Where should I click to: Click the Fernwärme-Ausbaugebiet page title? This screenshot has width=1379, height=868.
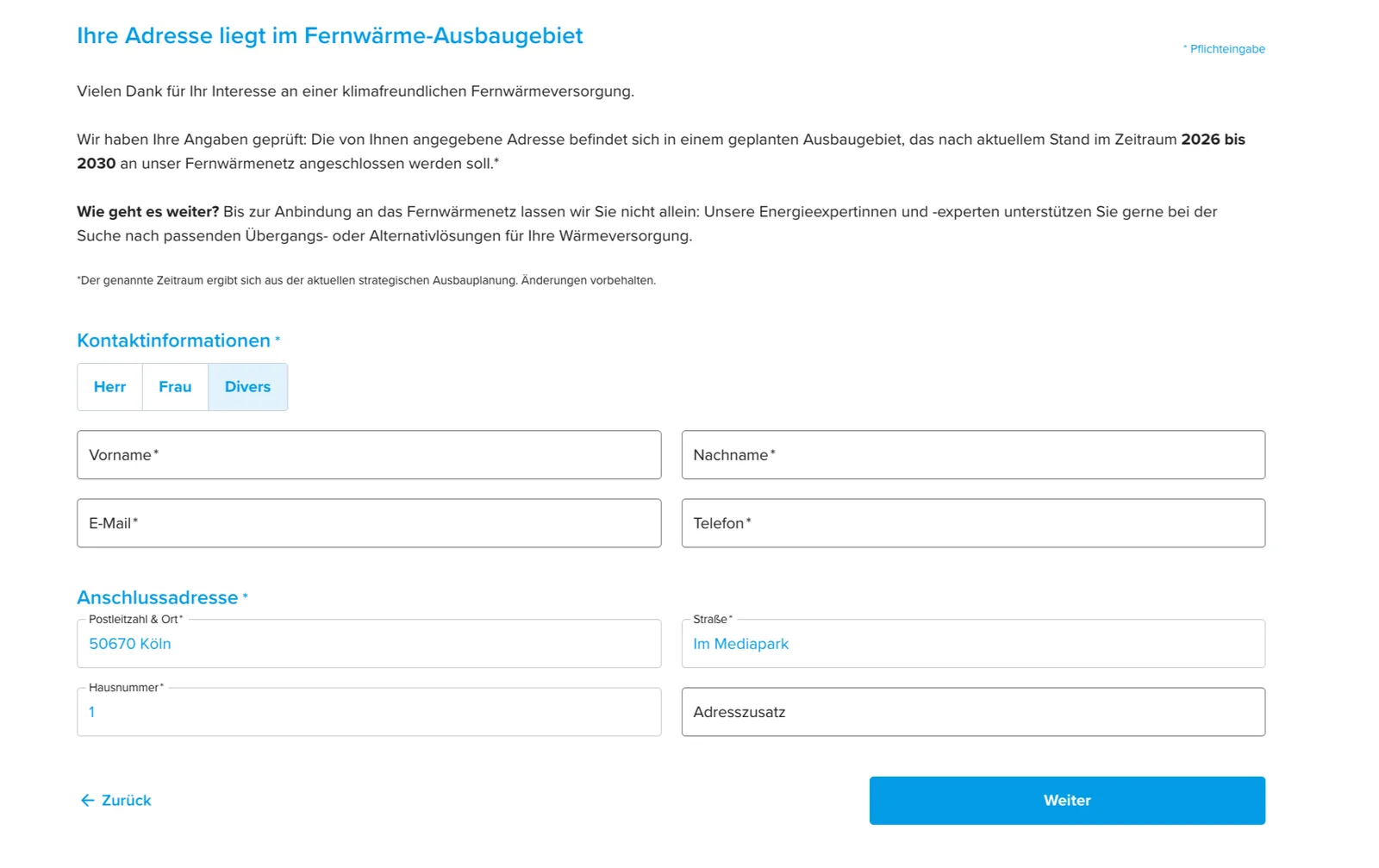click(x=330, y=35)
